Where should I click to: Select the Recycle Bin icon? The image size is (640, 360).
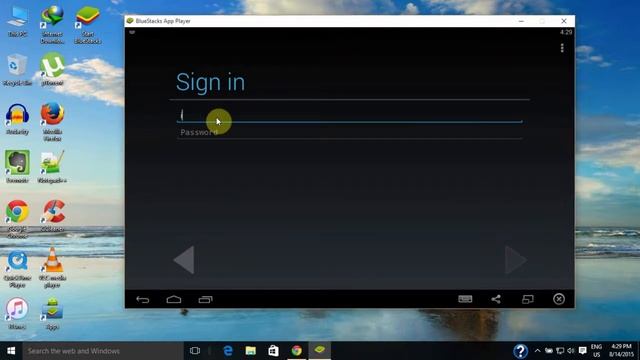pyautogui.click(x=18, y=70)
